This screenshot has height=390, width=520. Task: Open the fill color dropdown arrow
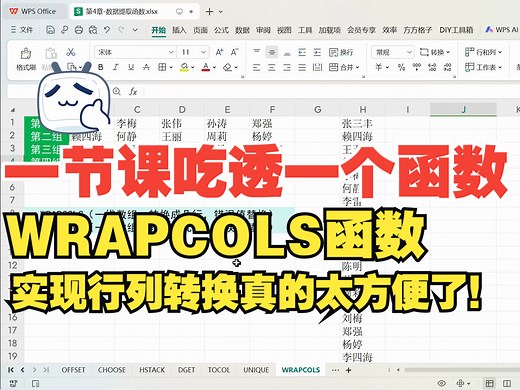point(193,67)
